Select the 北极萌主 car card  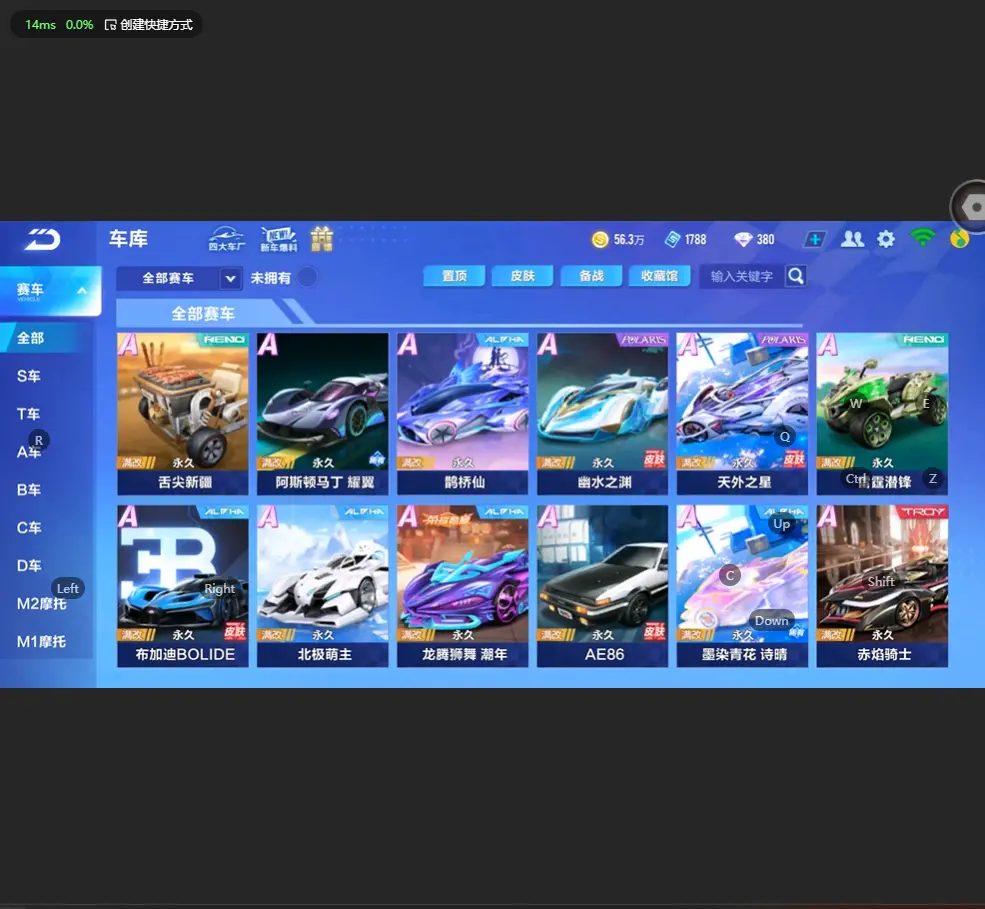(322, 586)
